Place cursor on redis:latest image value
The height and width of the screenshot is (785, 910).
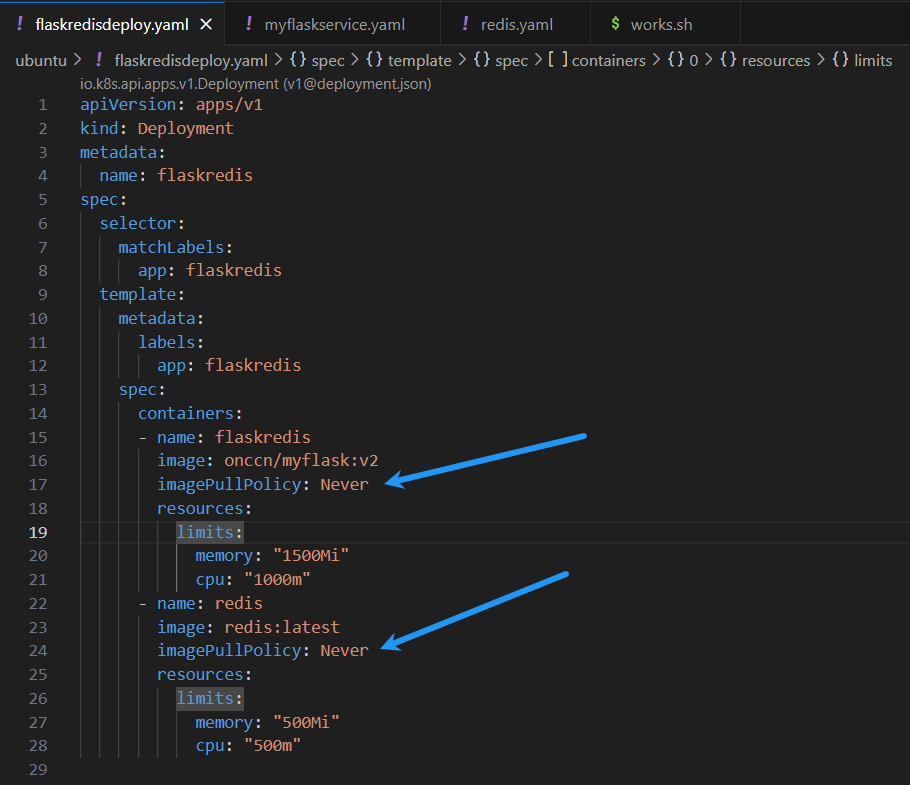click(282, 627)
